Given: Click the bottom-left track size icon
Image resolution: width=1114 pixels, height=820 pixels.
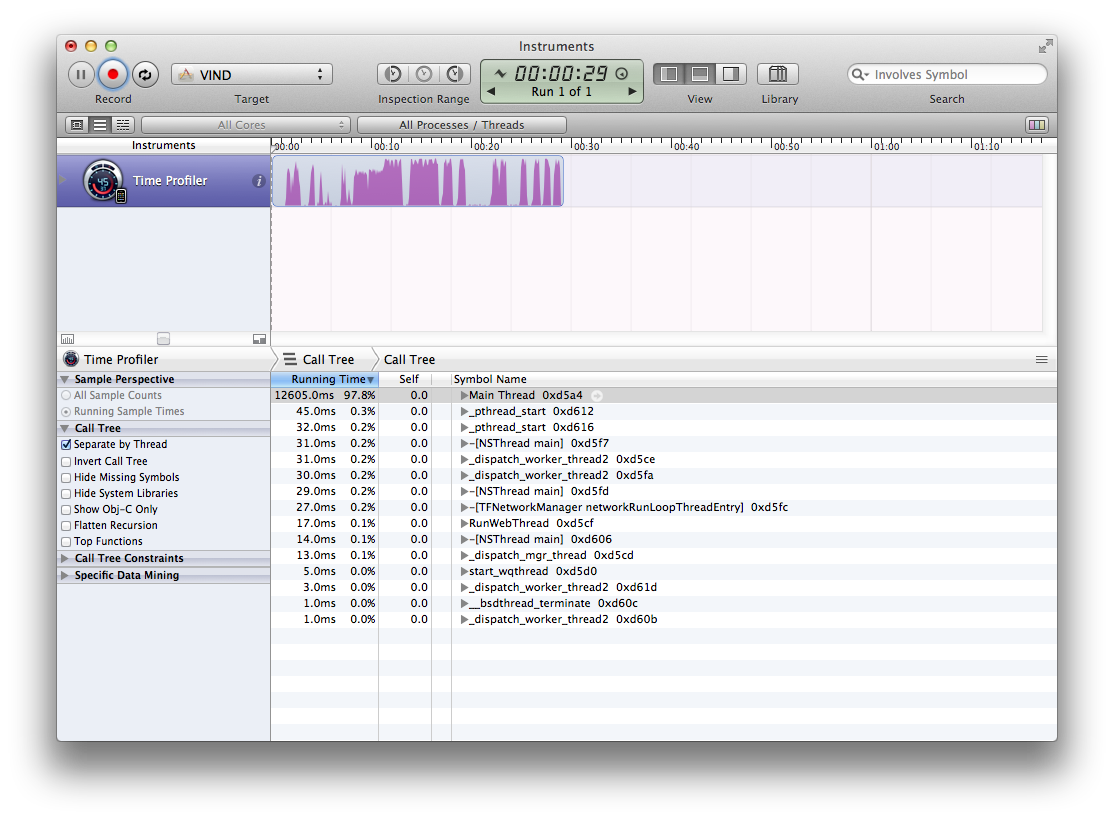Looking at the screenshot, I should [x=67, y=339].
